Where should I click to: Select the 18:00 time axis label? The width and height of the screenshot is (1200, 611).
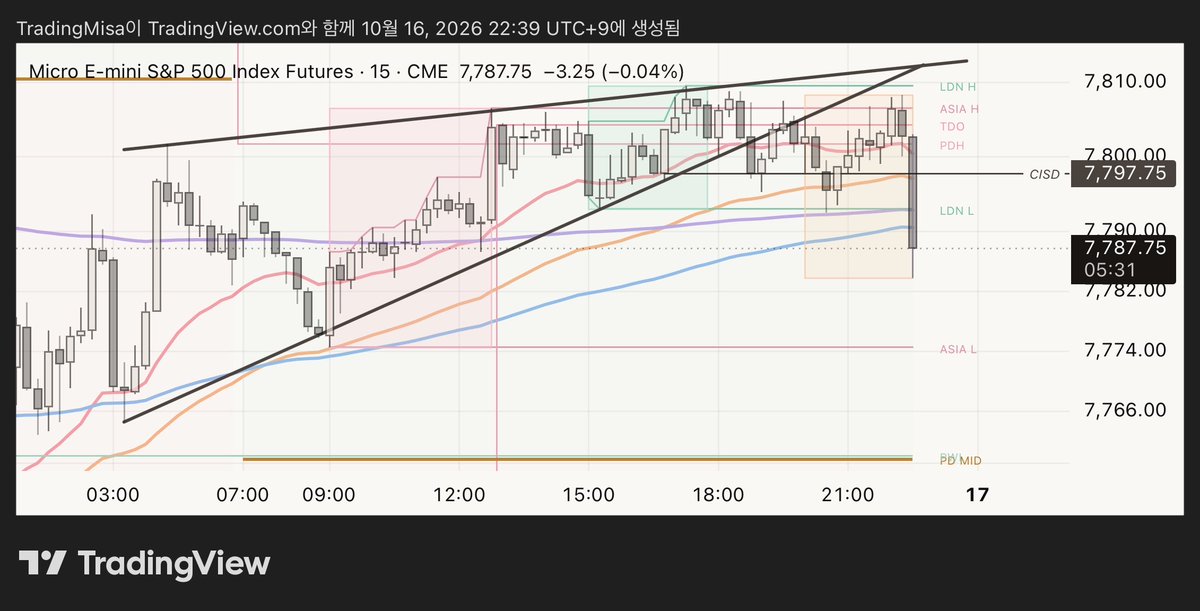click(718, 494)
